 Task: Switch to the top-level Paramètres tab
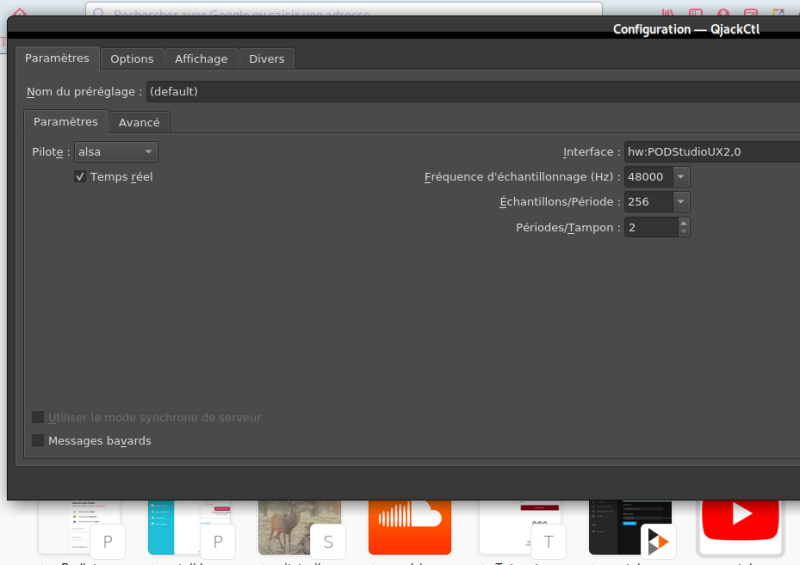(x=57, y=58)
